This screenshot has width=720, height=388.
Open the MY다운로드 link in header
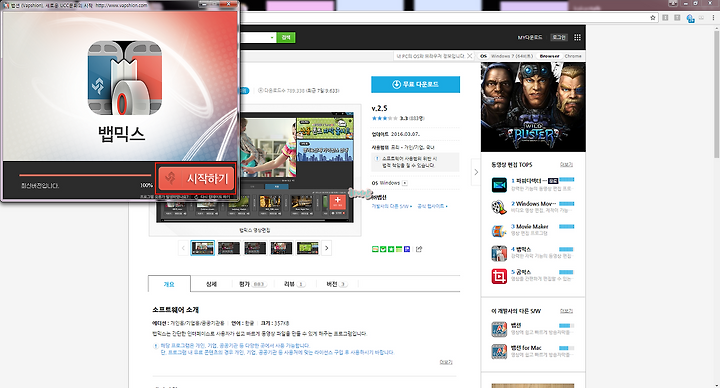point(530,37)
